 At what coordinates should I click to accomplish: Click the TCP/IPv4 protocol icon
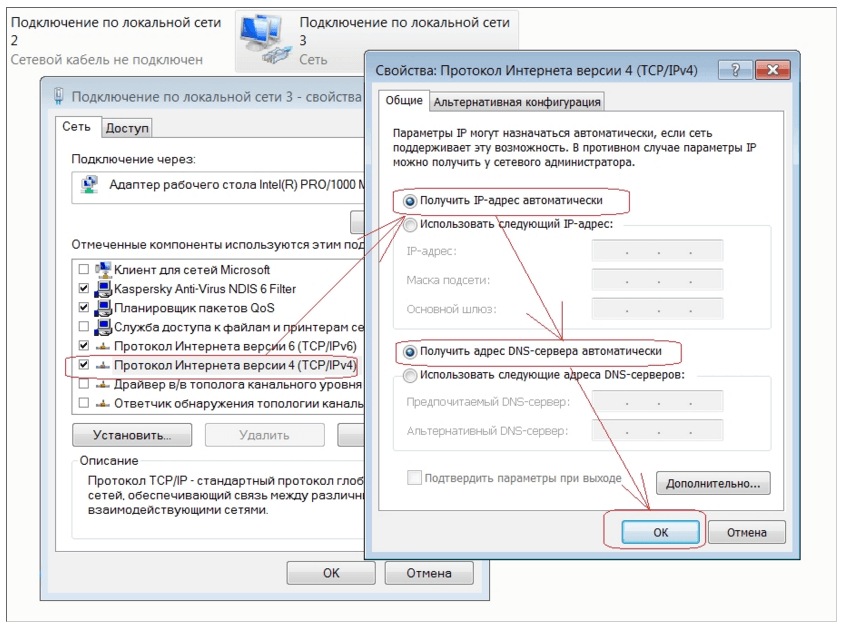[x=102, y=365]
